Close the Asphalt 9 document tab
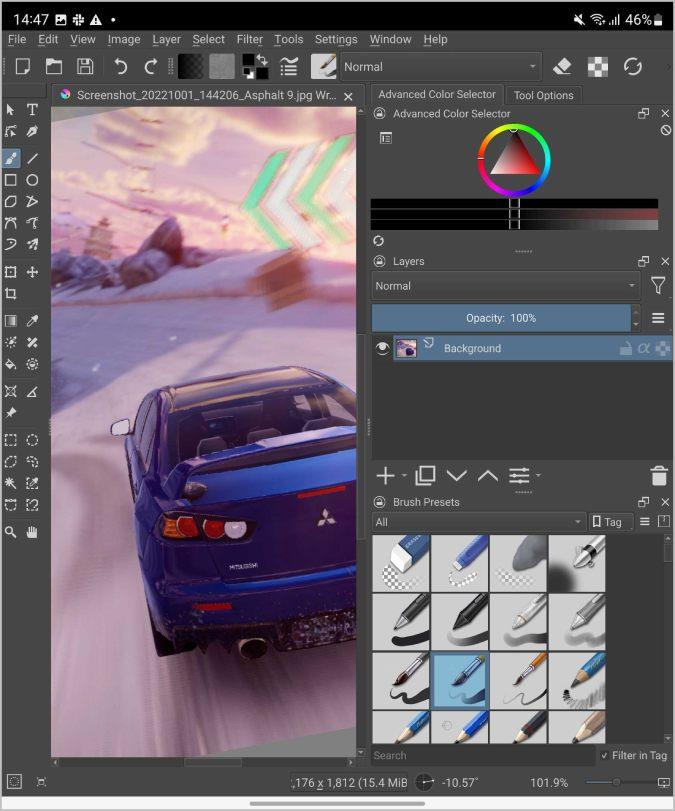675x811 pixels. click(349, 96)
